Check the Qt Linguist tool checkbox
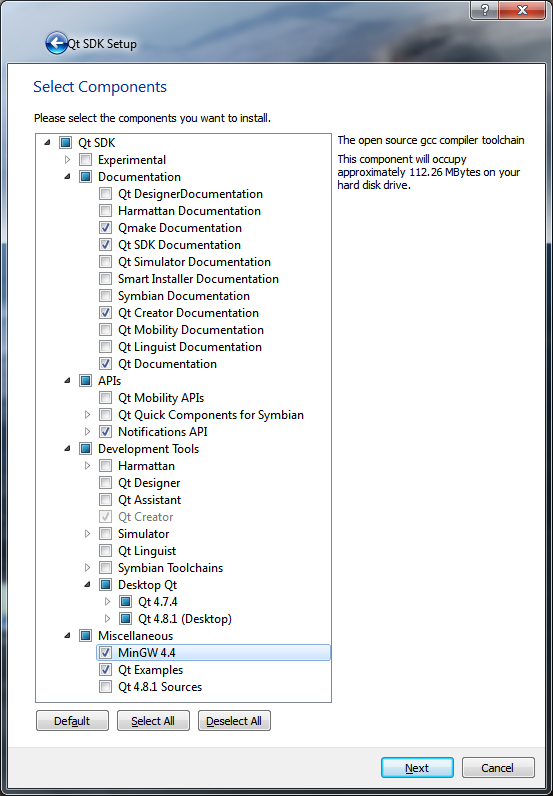 (105, 551)
